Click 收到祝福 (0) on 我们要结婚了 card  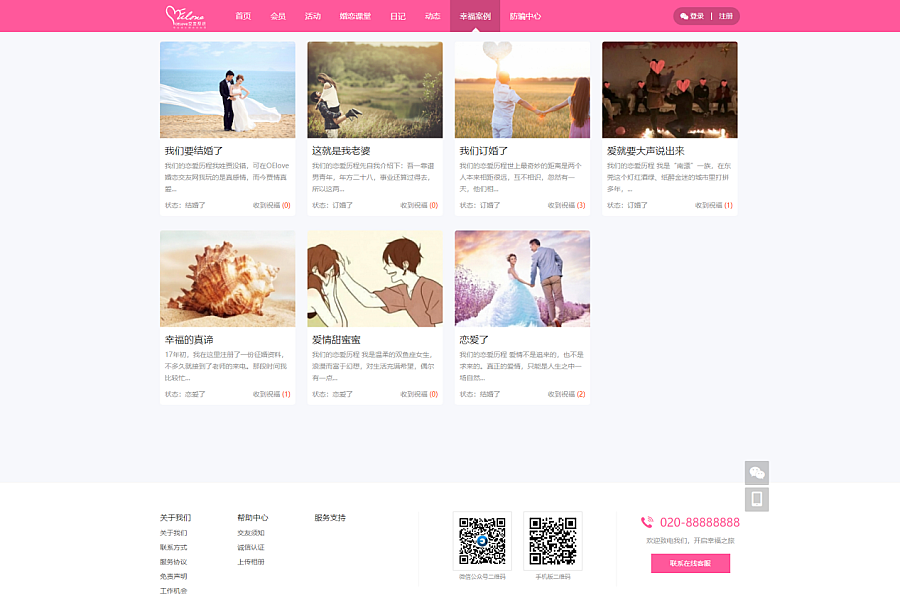point(271,205)
